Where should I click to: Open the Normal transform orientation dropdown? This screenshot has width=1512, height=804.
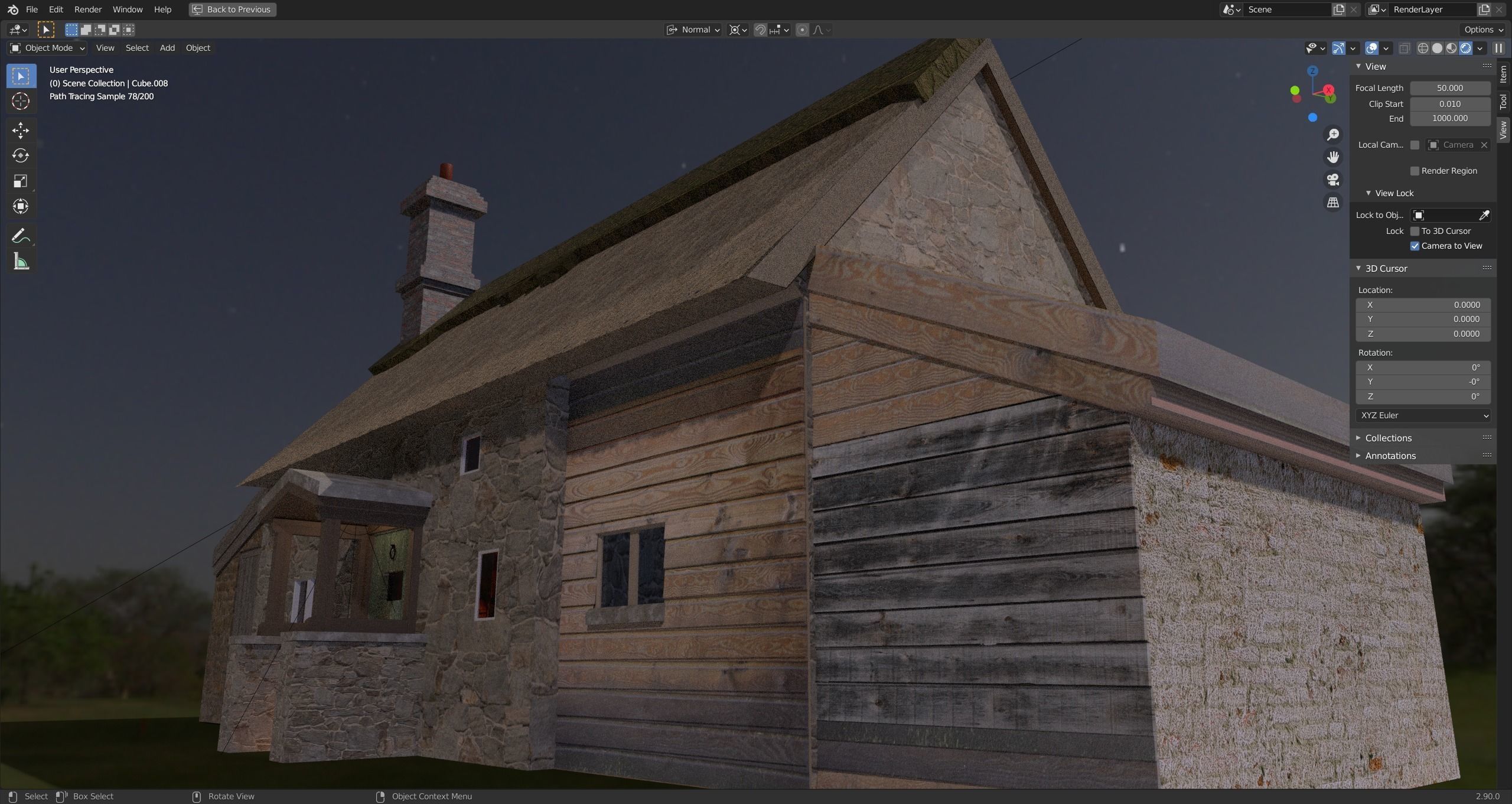pos(693,30)
